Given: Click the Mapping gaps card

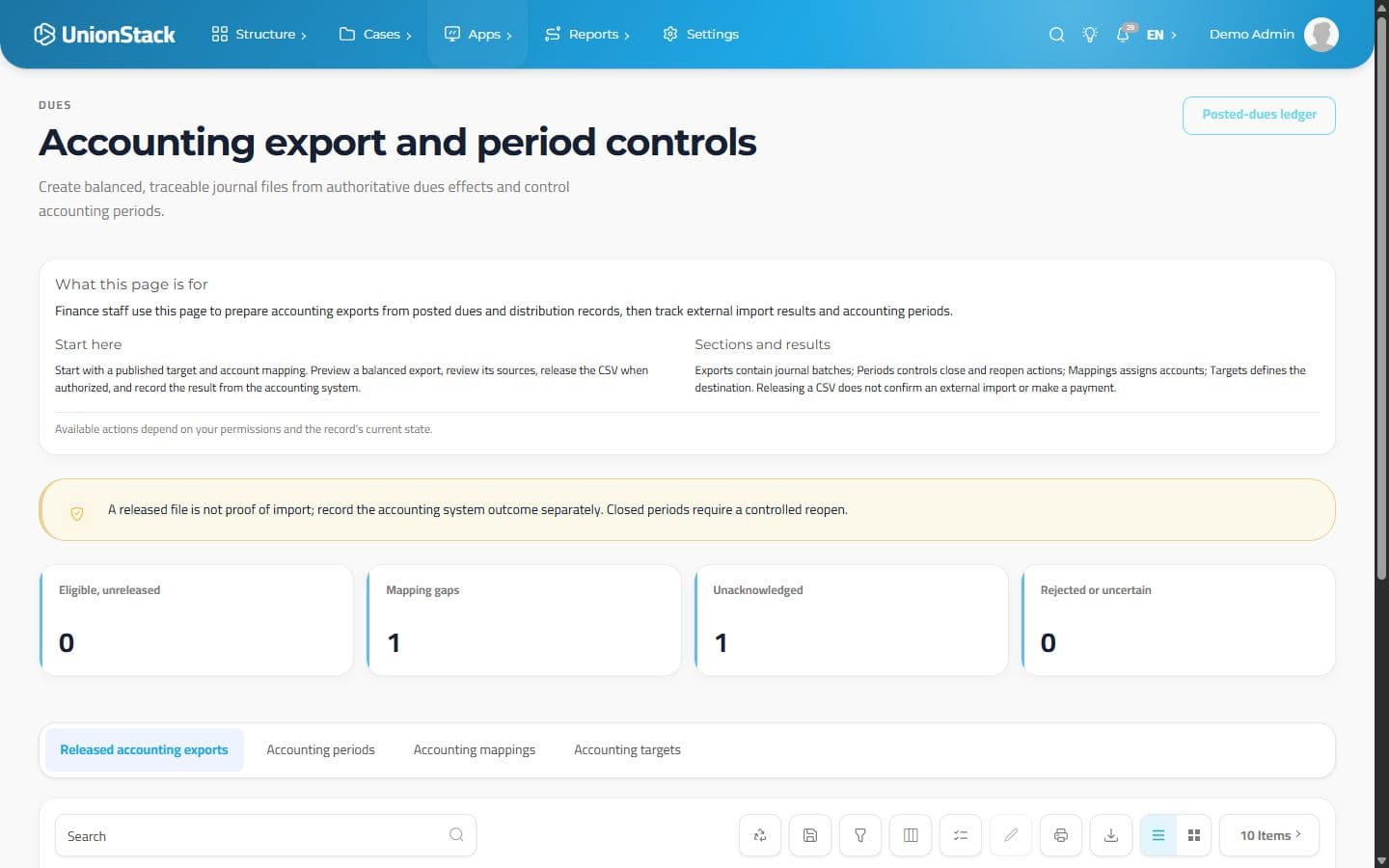Looking at the screenshot, I should click(524, 620).
